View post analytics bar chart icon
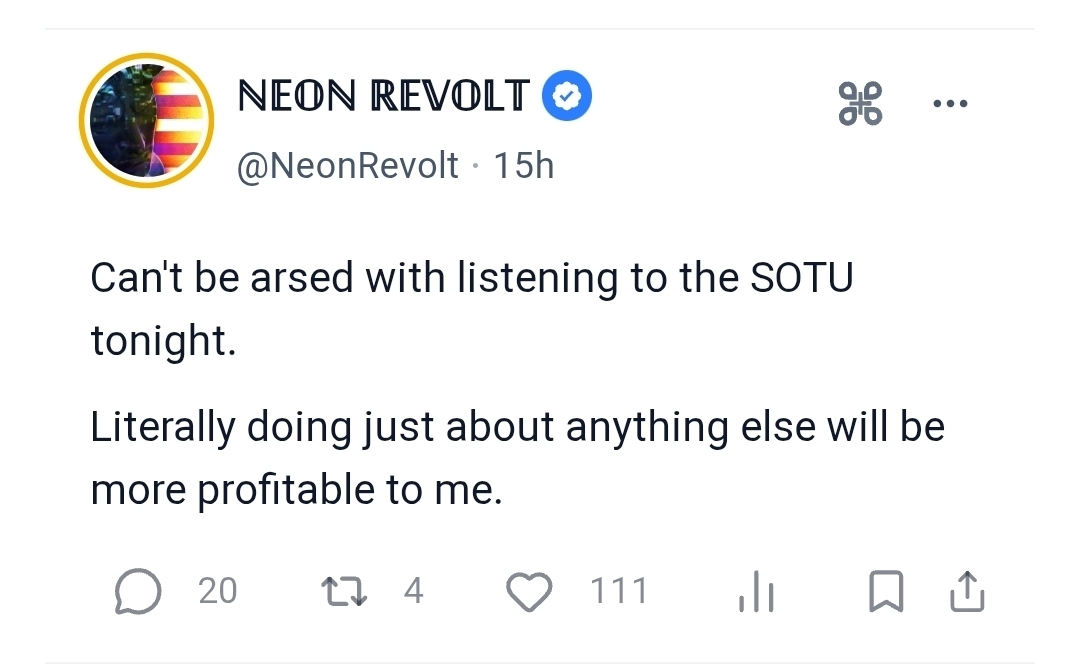This screenshot has width=1080, height=664. [756, 592]
